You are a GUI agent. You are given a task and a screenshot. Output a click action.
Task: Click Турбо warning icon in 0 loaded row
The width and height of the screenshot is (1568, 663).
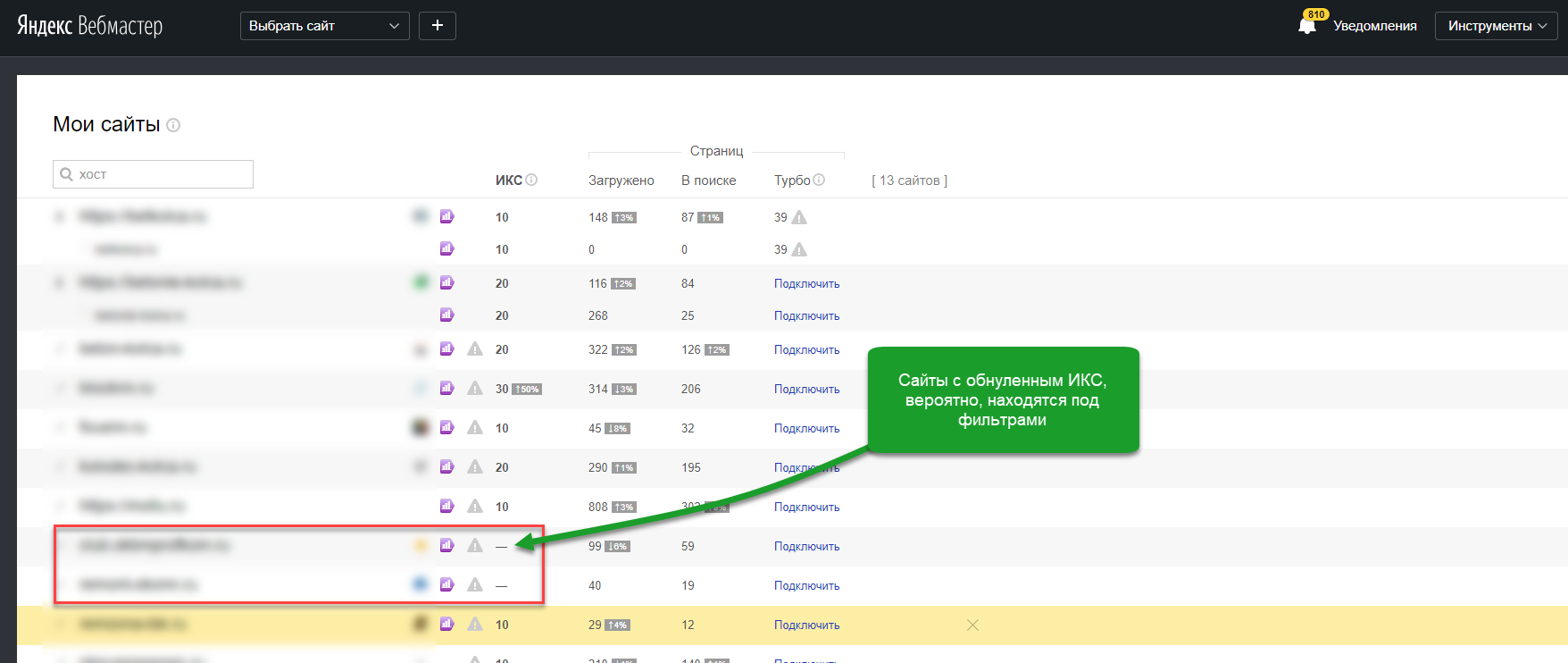point(799,249)
